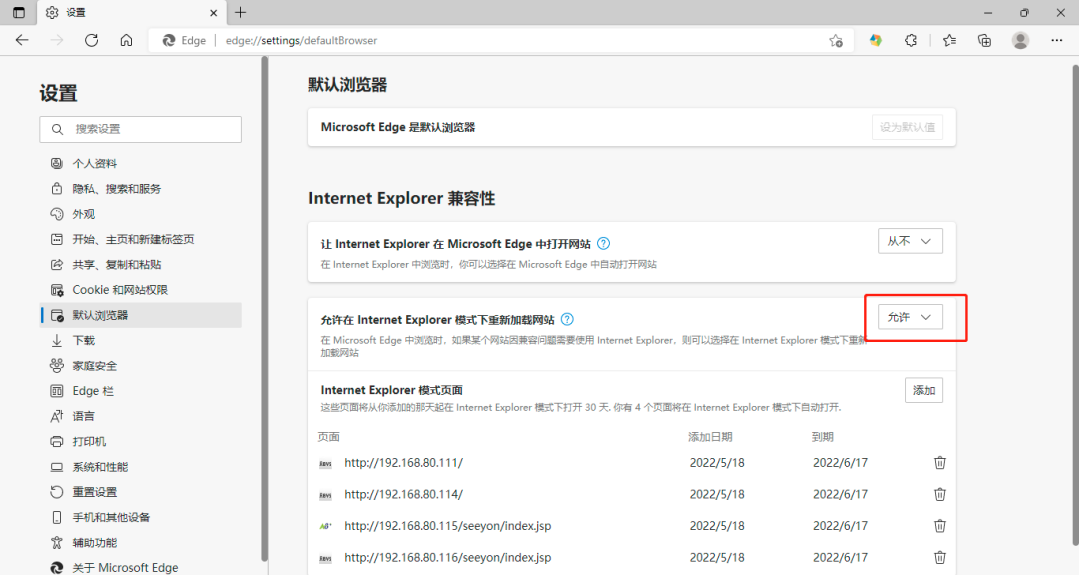The image size is (1079, 575).
Task: Open 外观 settings
Action: point(141,214)
